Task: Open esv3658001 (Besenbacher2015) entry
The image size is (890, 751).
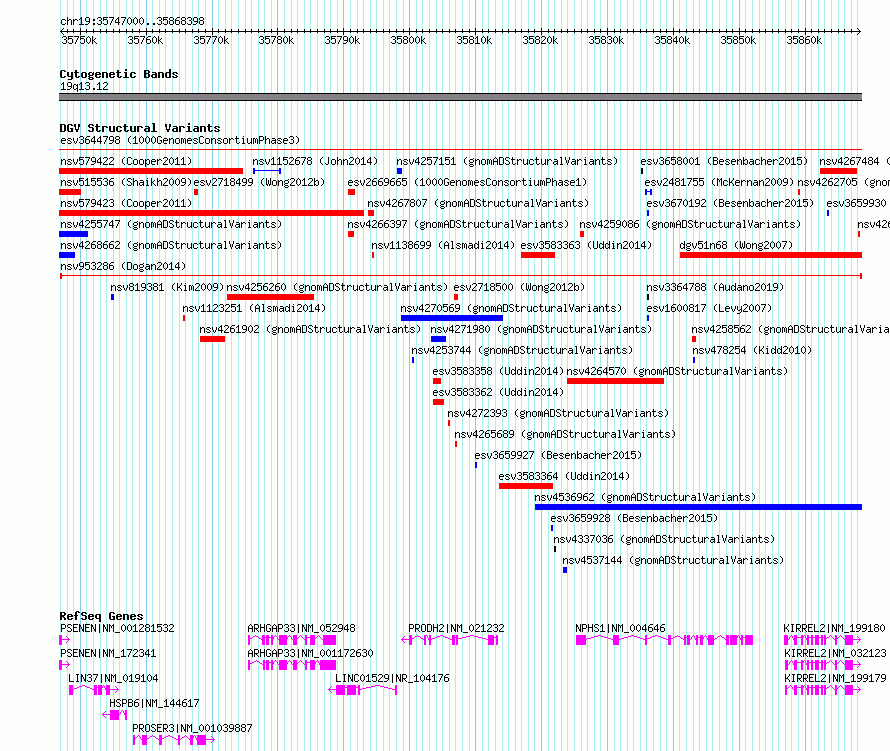Action: click(x=724, y=161)
